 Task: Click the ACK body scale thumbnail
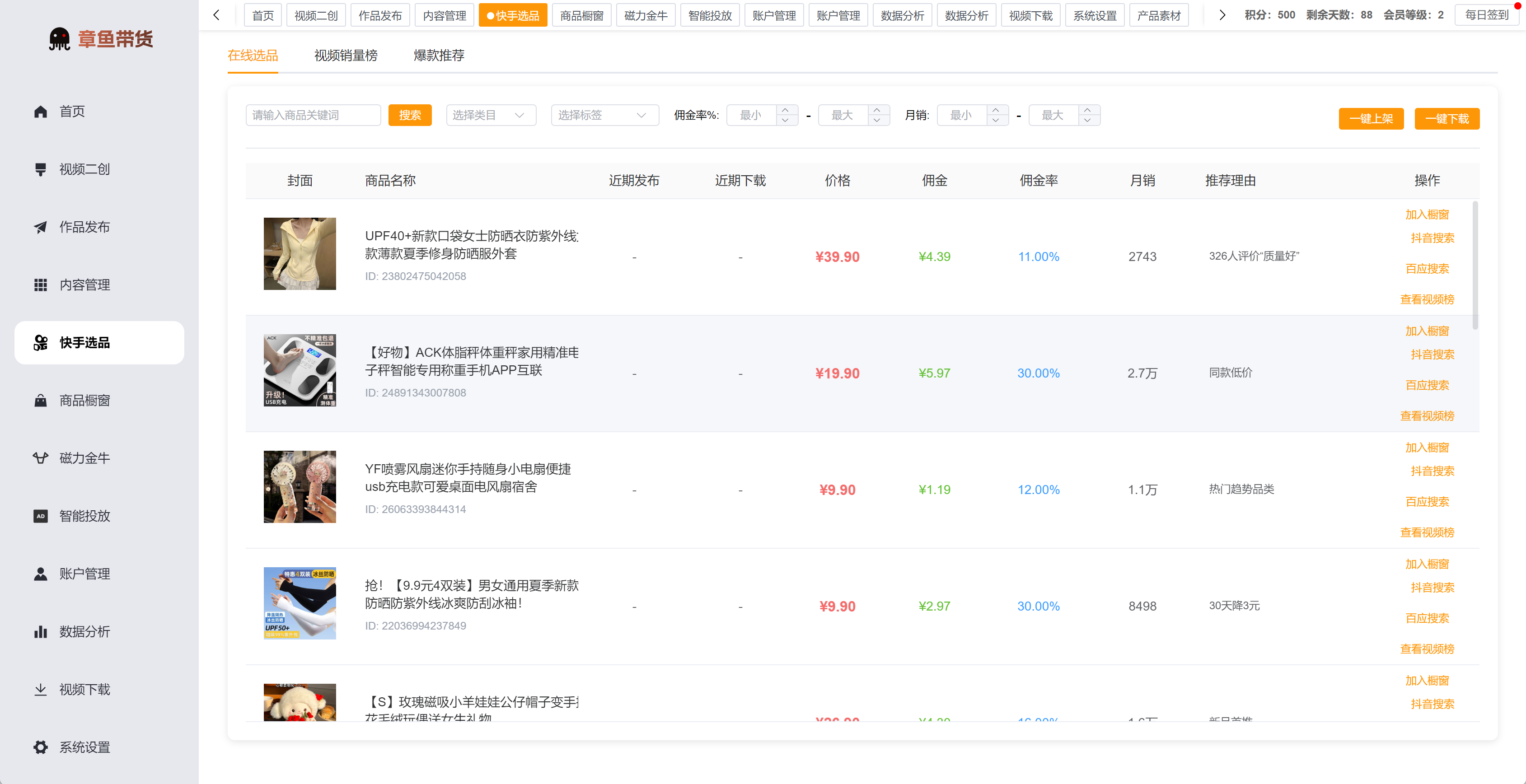(x=300, y=370)
